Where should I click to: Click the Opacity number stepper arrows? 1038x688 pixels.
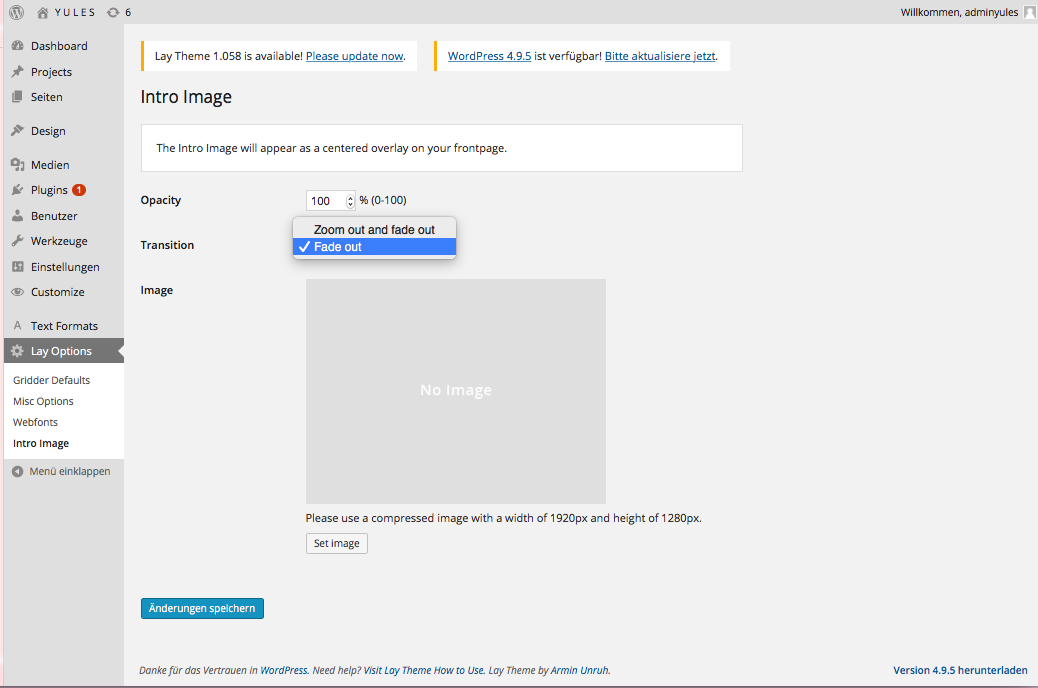[x=350, y=201]
